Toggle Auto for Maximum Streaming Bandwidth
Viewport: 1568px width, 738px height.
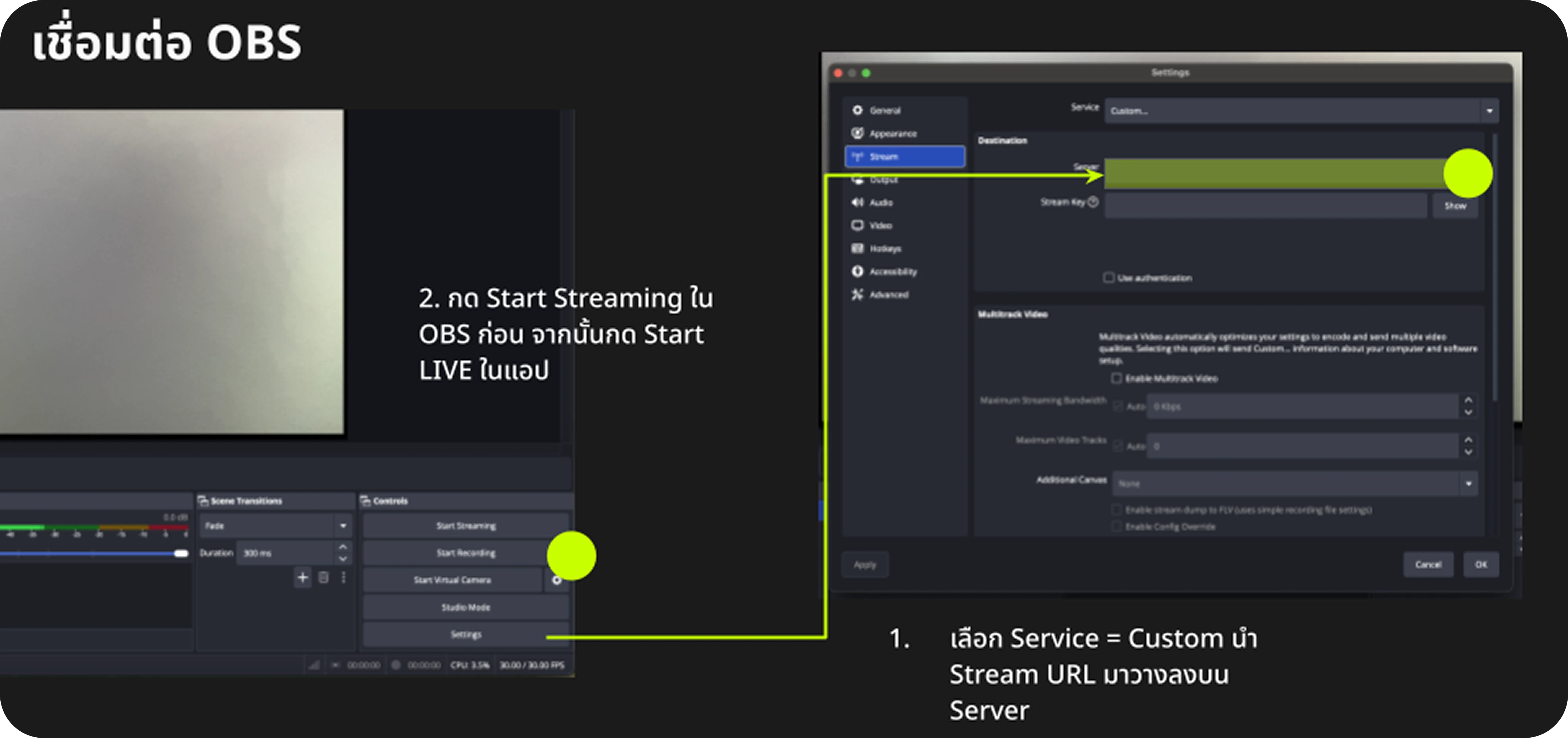(x=1118, y=407)
